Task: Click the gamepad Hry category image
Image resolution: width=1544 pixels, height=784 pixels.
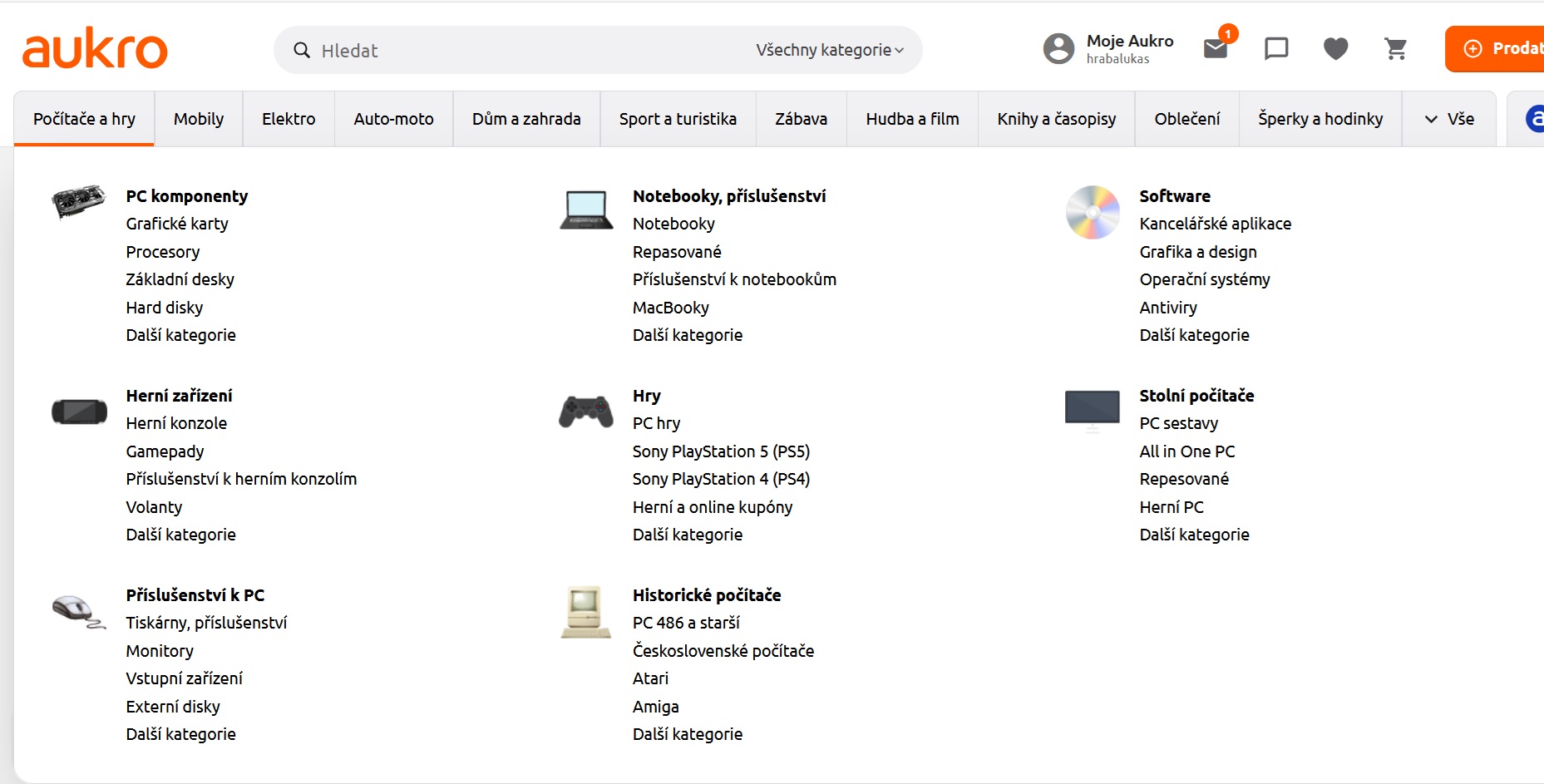Action: (586, 412)
